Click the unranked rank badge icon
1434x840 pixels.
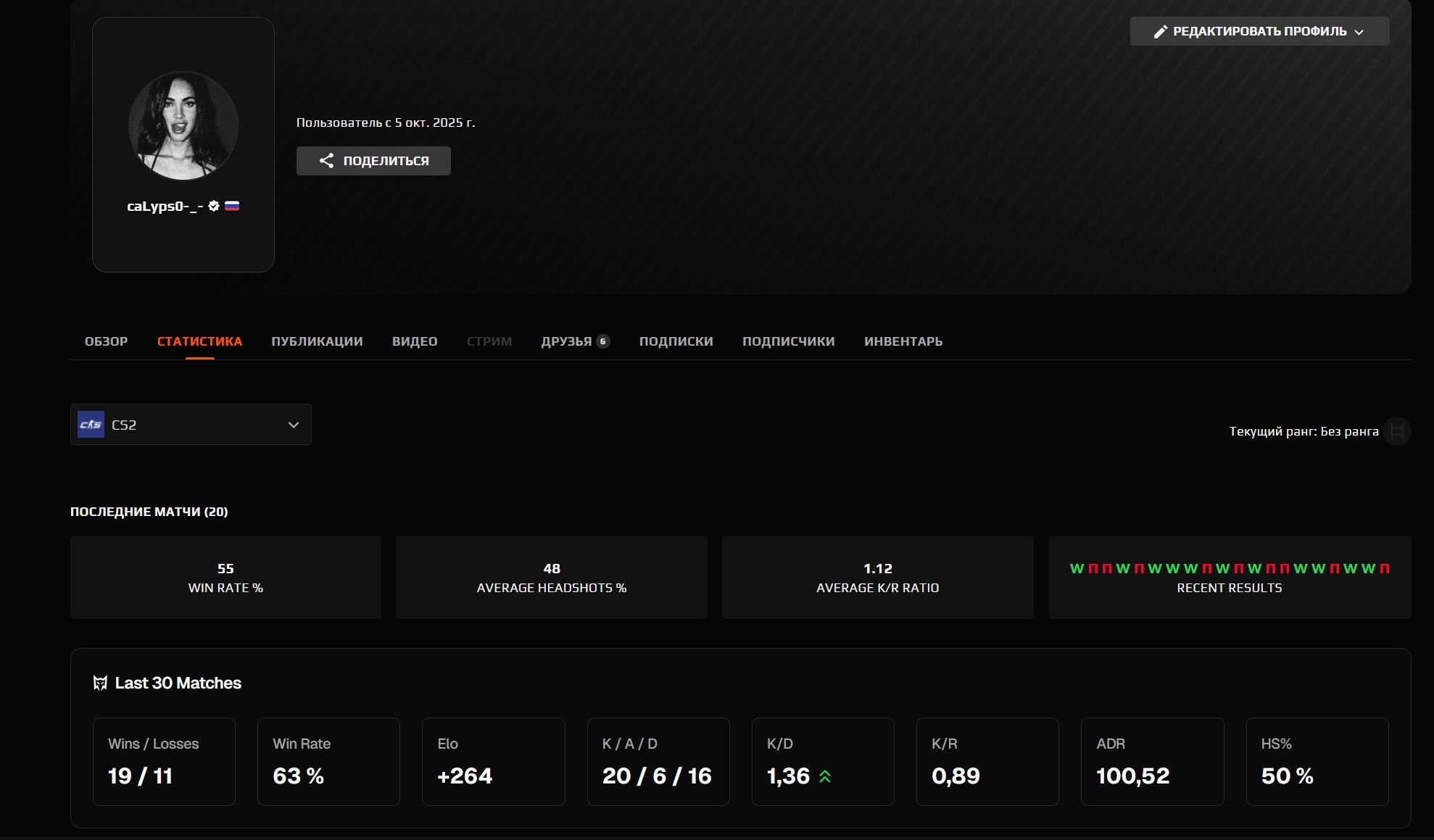1396,431
